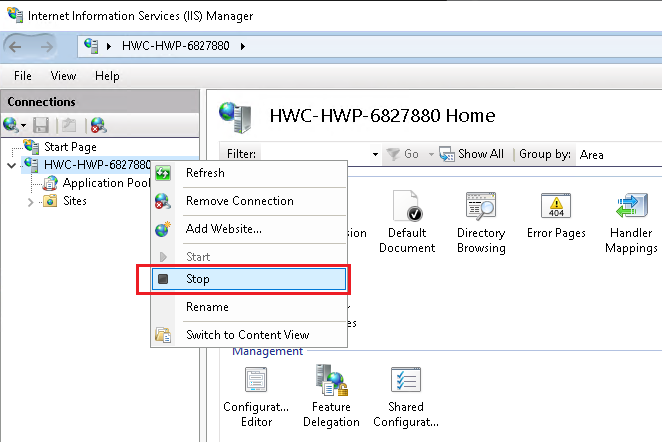Collapse the HWC-HWP-6827880 server node
The width and height of the screenshot is (662, 442).
click(12, 165)
